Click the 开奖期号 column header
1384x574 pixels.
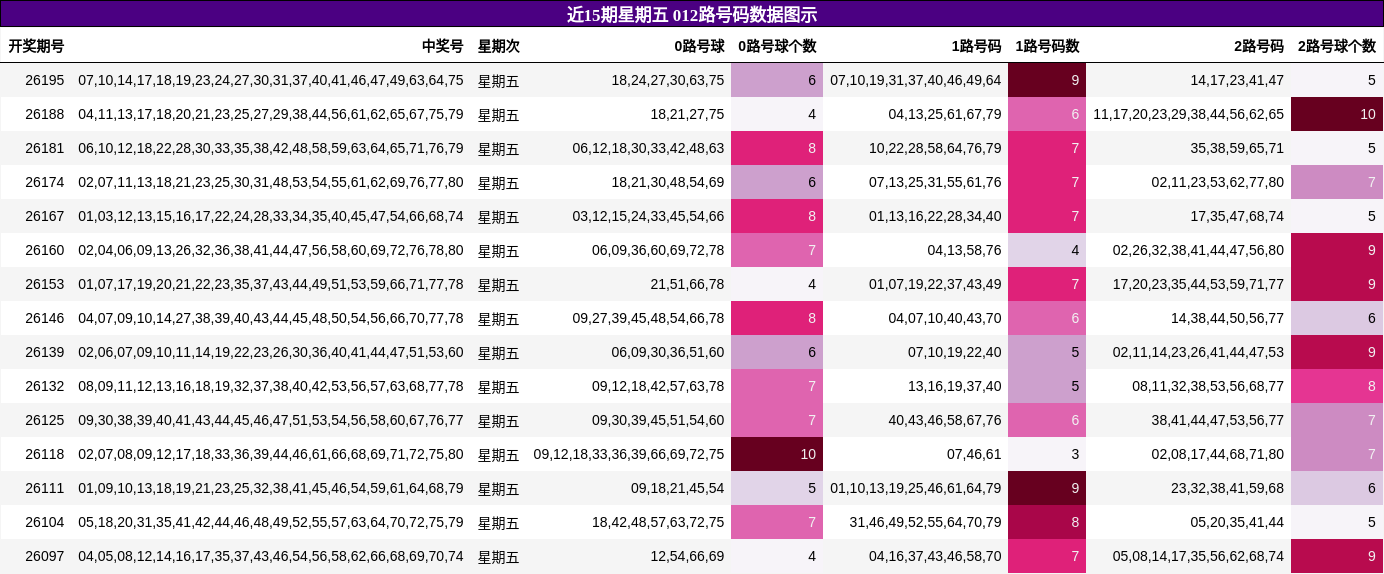tap(36, 46)
